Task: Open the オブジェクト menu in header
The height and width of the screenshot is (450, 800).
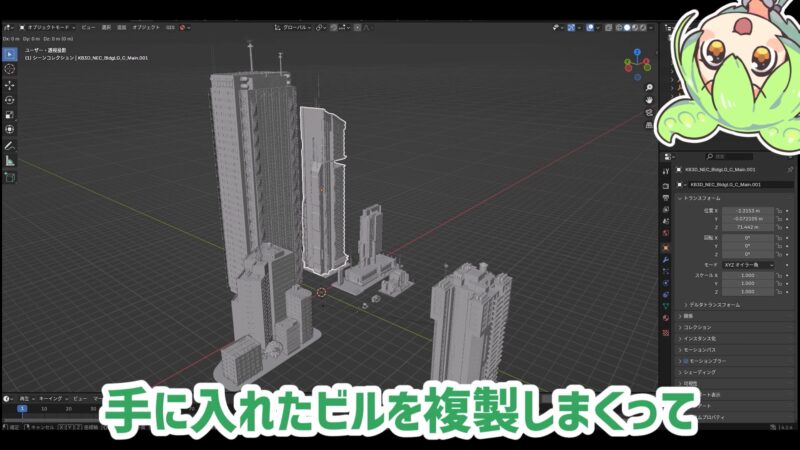Action: pyautogui.click(x=146, y=27)
